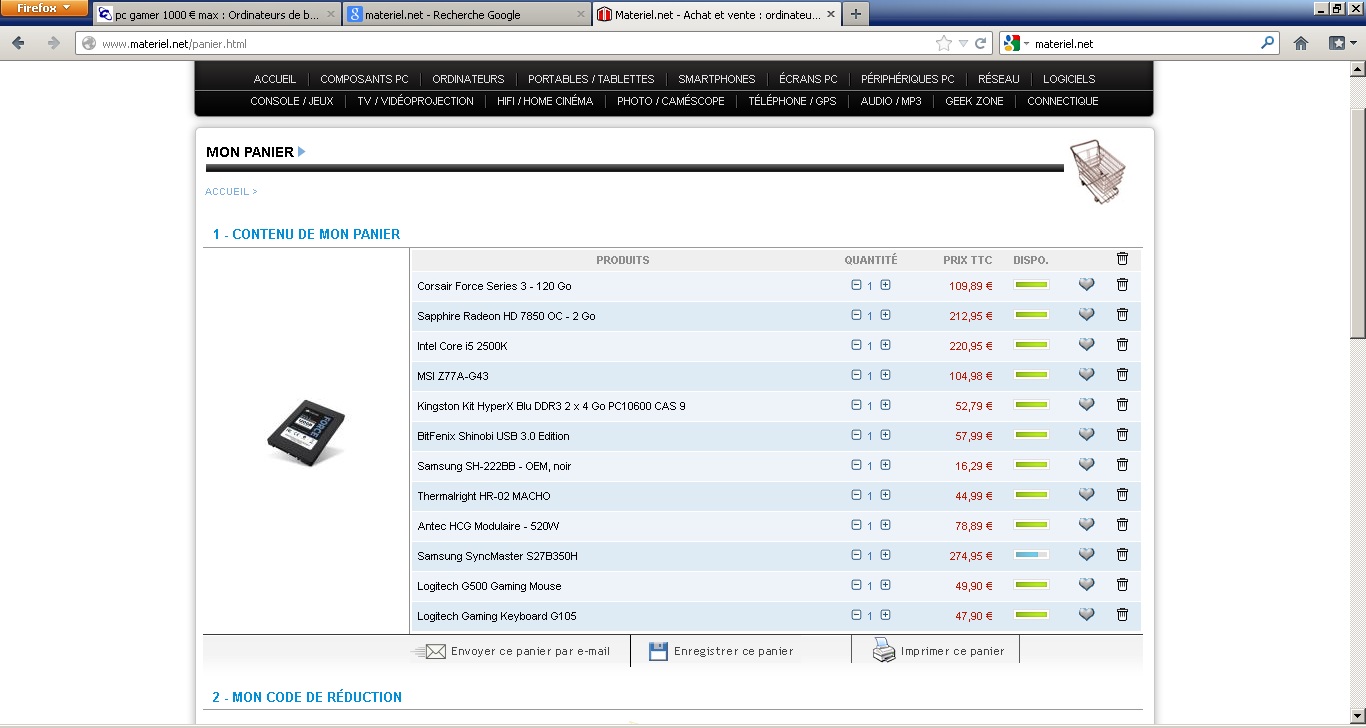The width and height of the screenshot is (1366, 728).
Task: Click the Firefox home button
Action: 1301,43
